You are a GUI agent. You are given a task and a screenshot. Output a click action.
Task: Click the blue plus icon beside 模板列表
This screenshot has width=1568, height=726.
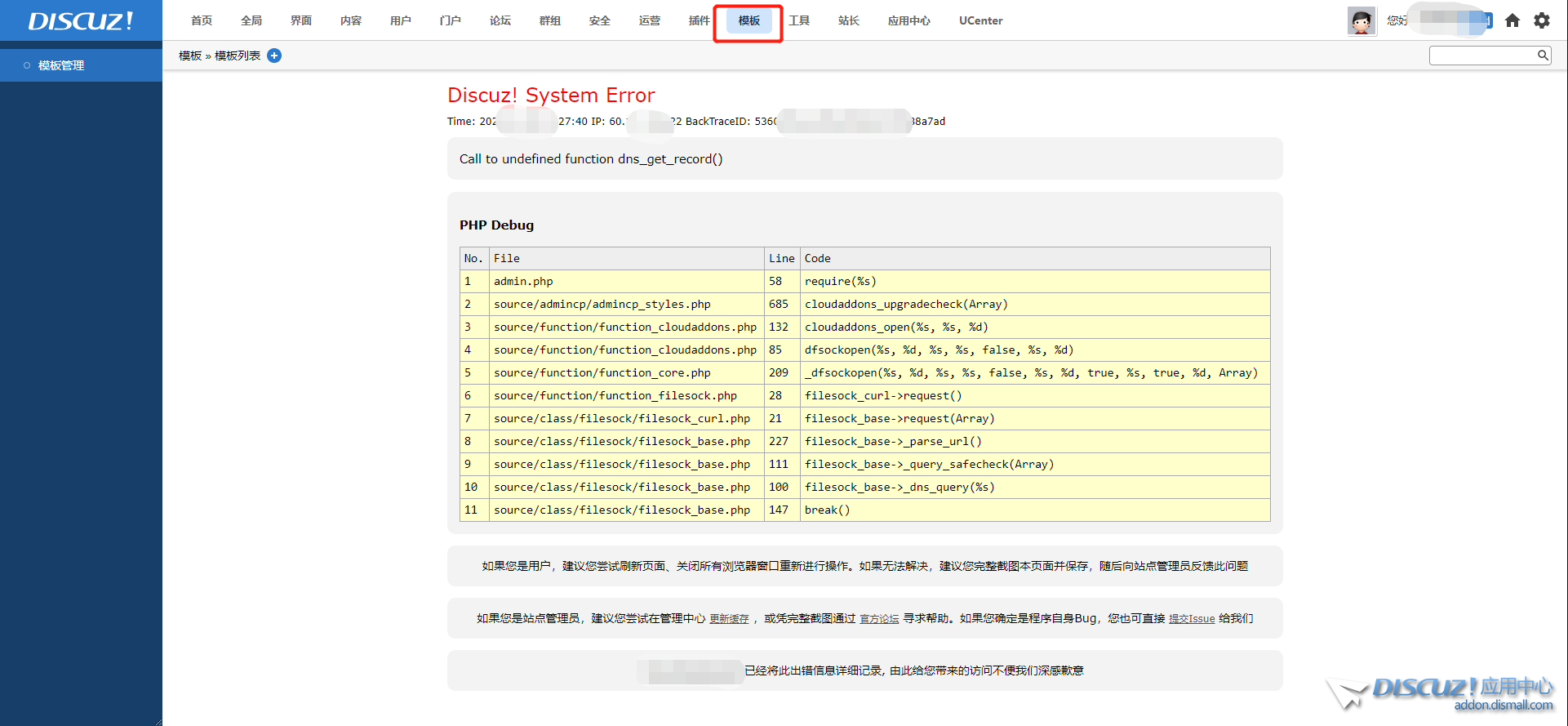274,56
